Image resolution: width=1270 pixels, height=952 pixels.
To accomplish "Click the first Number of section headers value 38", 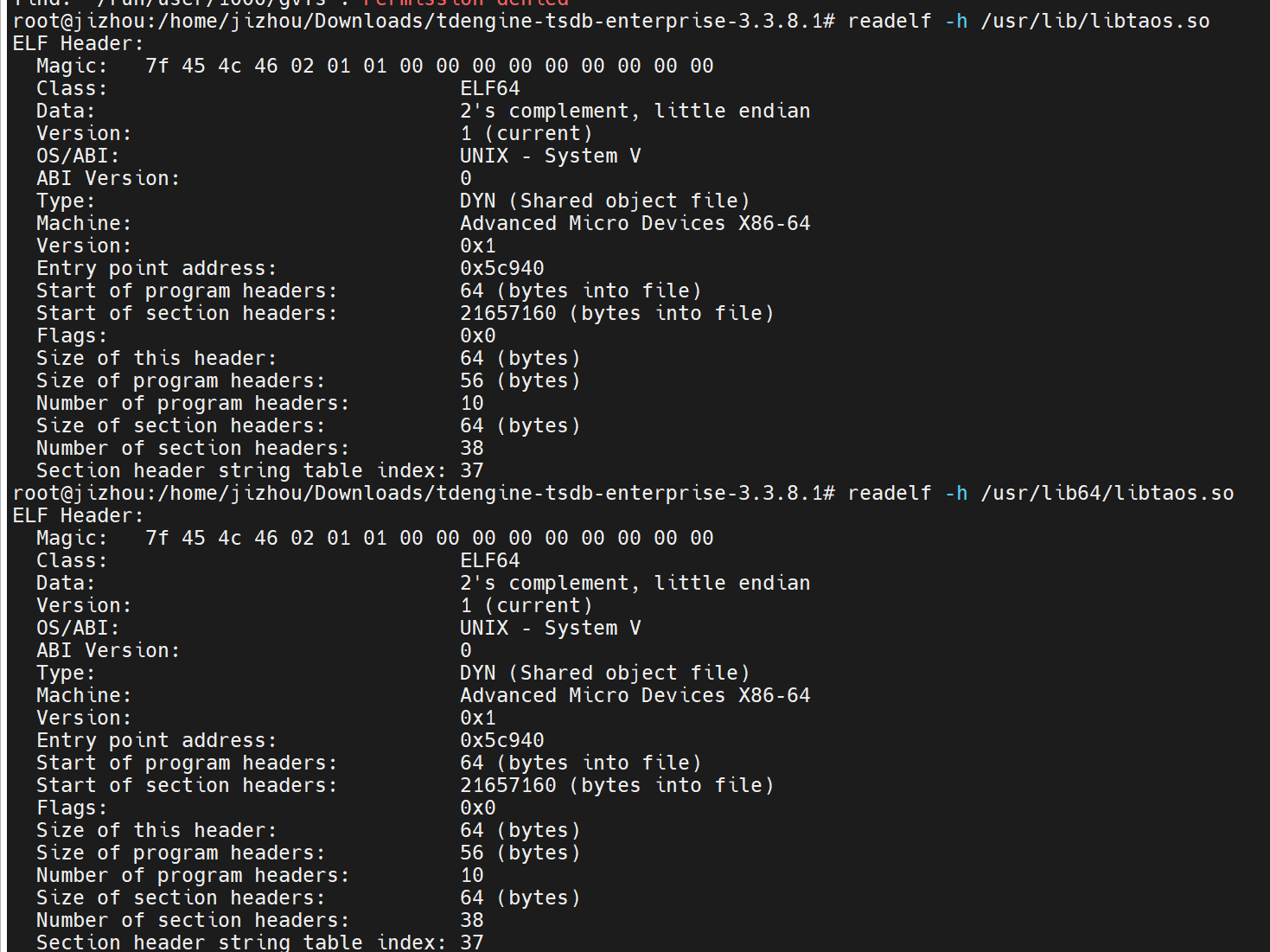I will pyautogui.click(x=472, y=448).
